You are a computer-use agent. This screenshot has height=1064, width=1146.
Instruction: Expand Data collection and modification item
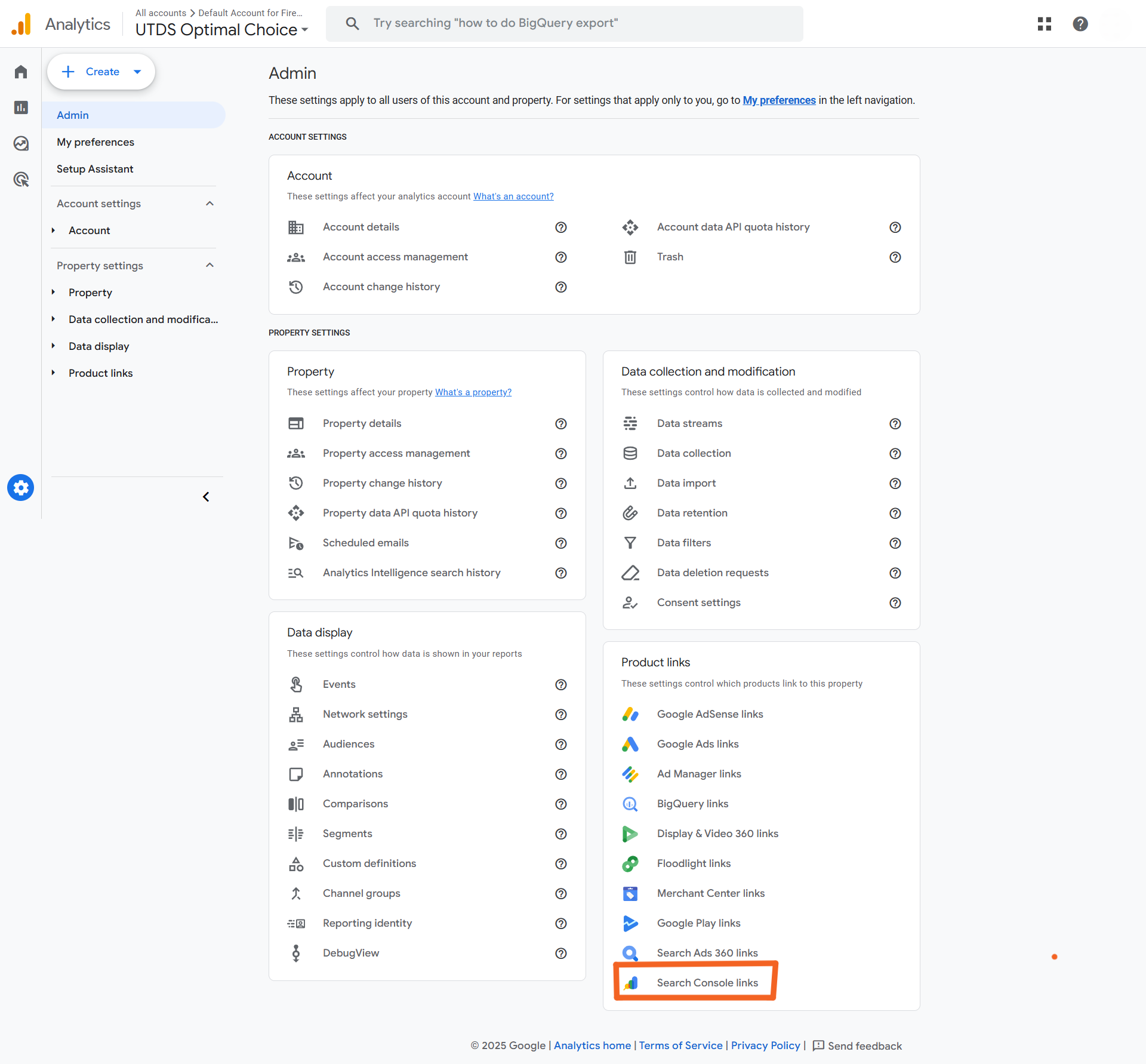point(53,319)
